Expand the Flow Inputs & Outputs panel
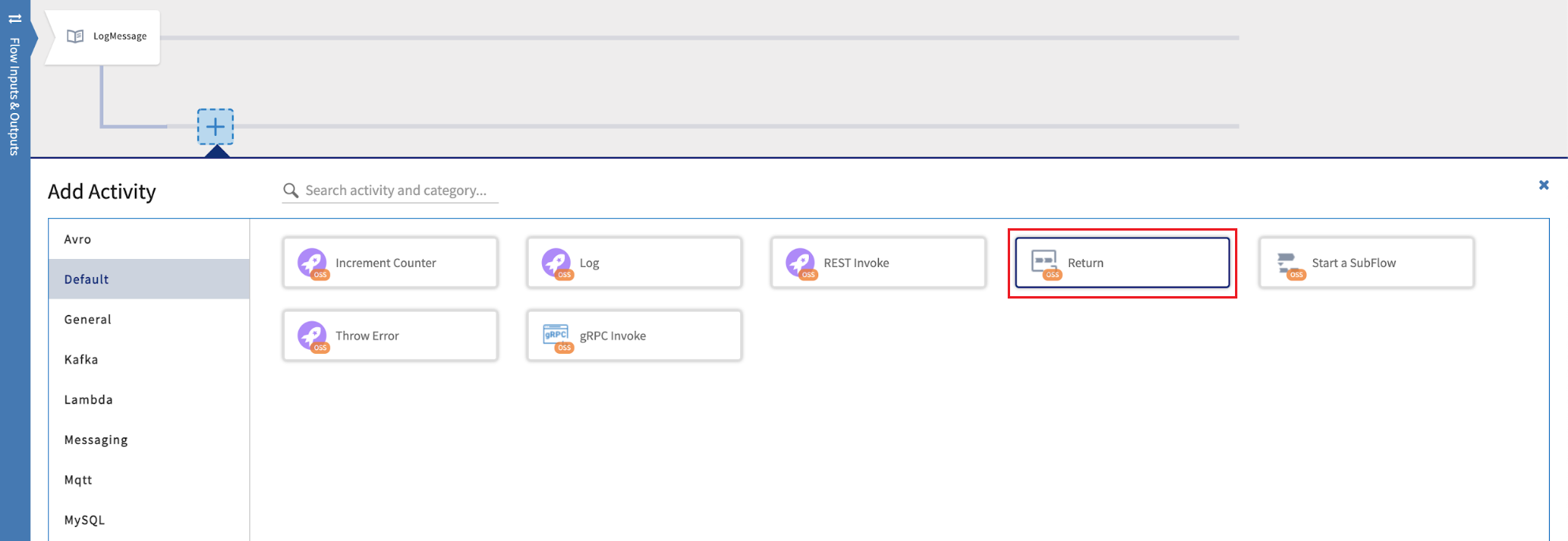The width and height of the screenshot is (1568, 541). [14, 87]
